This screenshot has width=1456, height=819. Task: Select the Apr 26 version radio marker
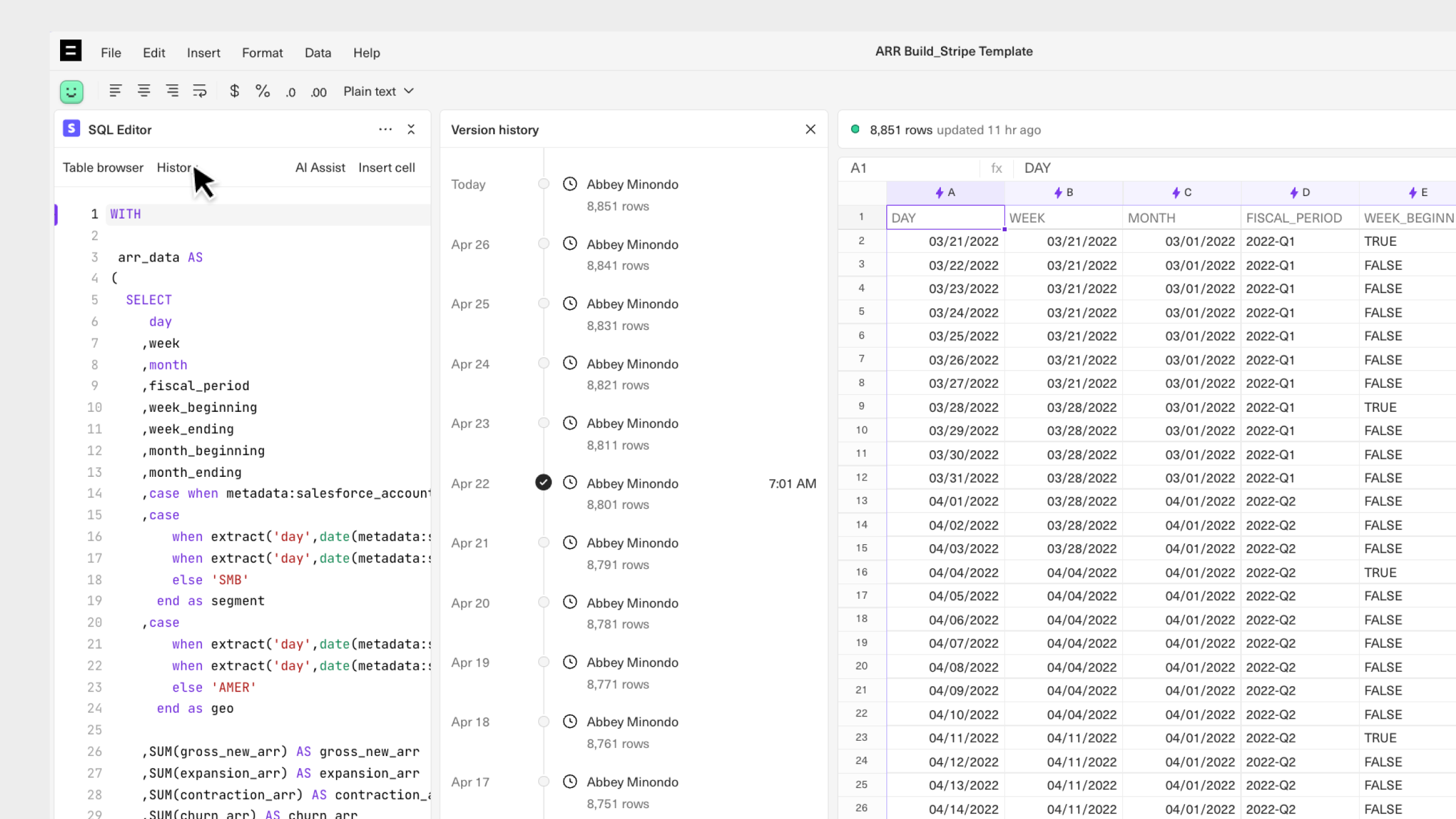click(x=544, y=244)
